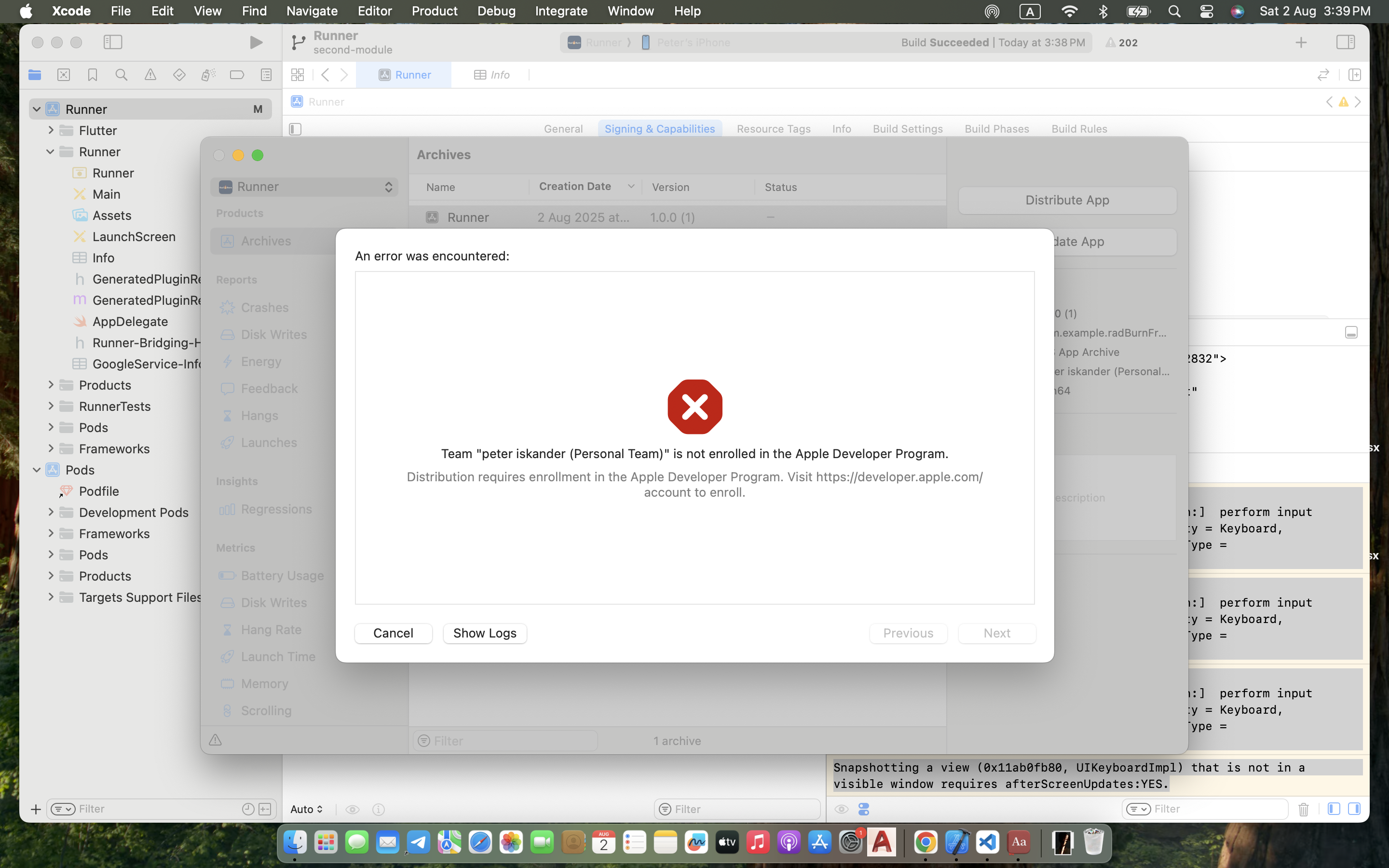Screen dimensions: 1389x868
Task: Click the info icon in debug bar
Action: click(378, 809)
